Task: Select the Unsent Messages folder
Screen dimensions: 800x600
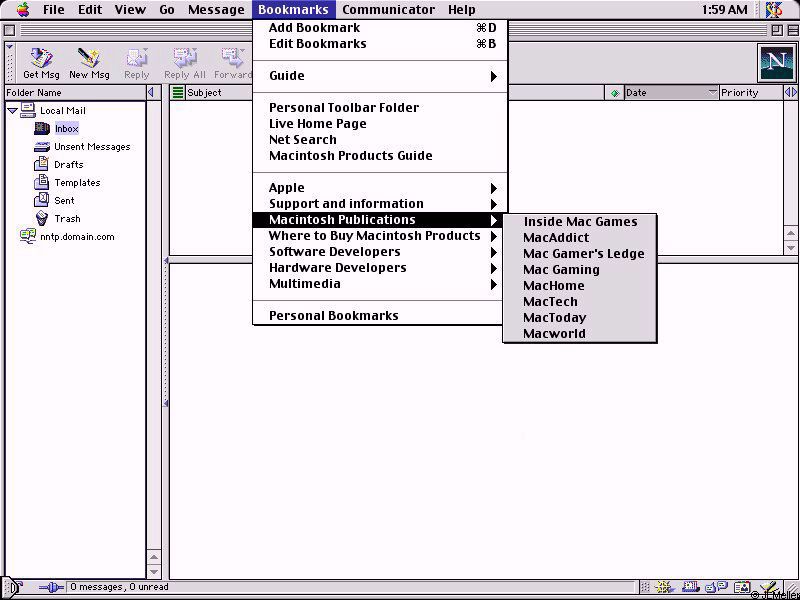Action: [x=91, y=147]
